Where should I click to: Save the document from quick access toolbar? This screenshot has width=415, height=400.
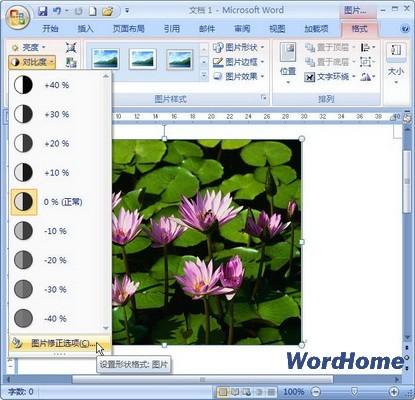43,11
